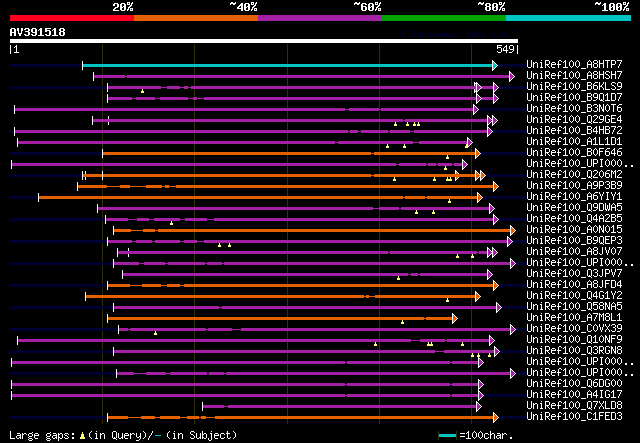The height and width of the screenshot is (443, 640).
Task: Select the UniRef100_Q4G1Y2 label
Action: [x=574, y=296]
